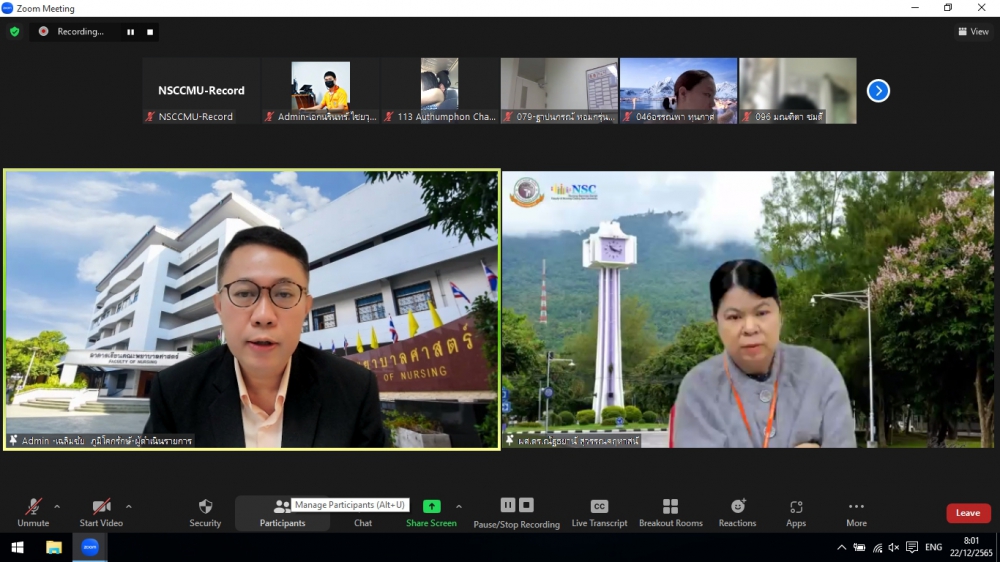This screenshot has width=1000, height=562.
Task: Show next participants with blue arrow
Action: click(x=878, y=91)
